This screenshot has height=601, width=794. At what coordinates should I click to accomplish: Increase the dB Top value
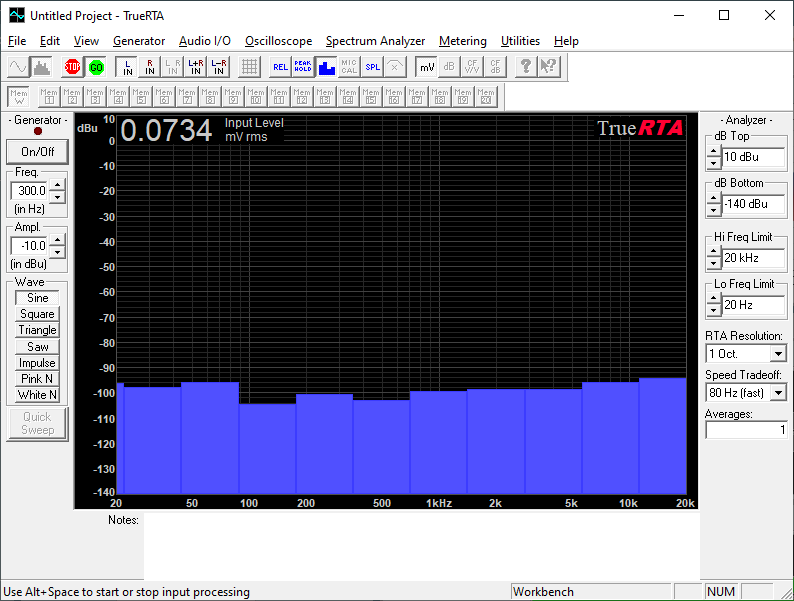pyautogui.click(x=713, y=152)
